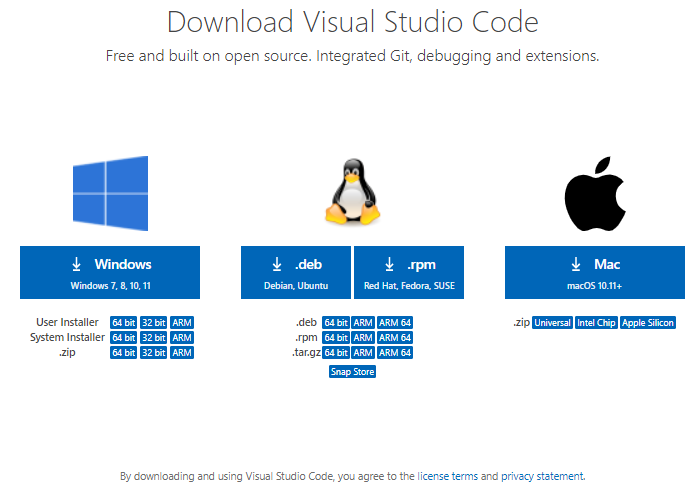Open the privacy statement link
700x500 pixels.
click(x=542, y=476)
